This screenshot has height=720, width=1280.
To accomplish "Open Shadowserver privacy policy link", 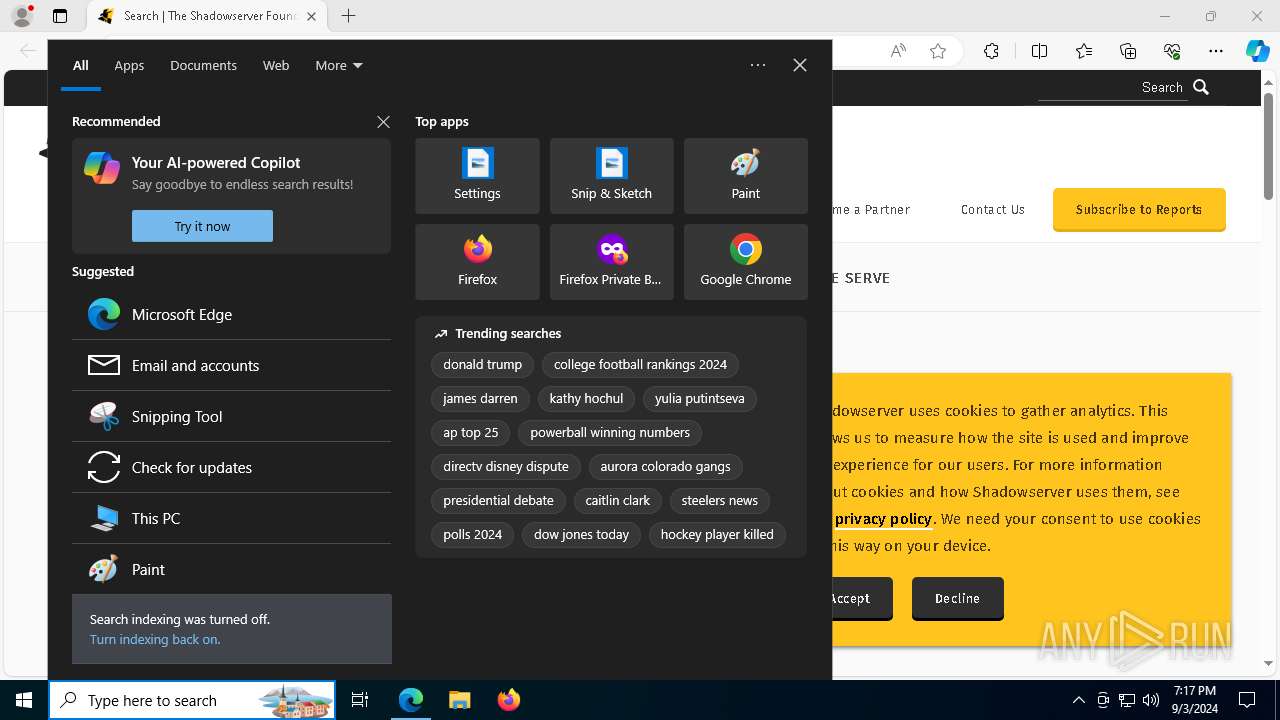I will (883, 519).
